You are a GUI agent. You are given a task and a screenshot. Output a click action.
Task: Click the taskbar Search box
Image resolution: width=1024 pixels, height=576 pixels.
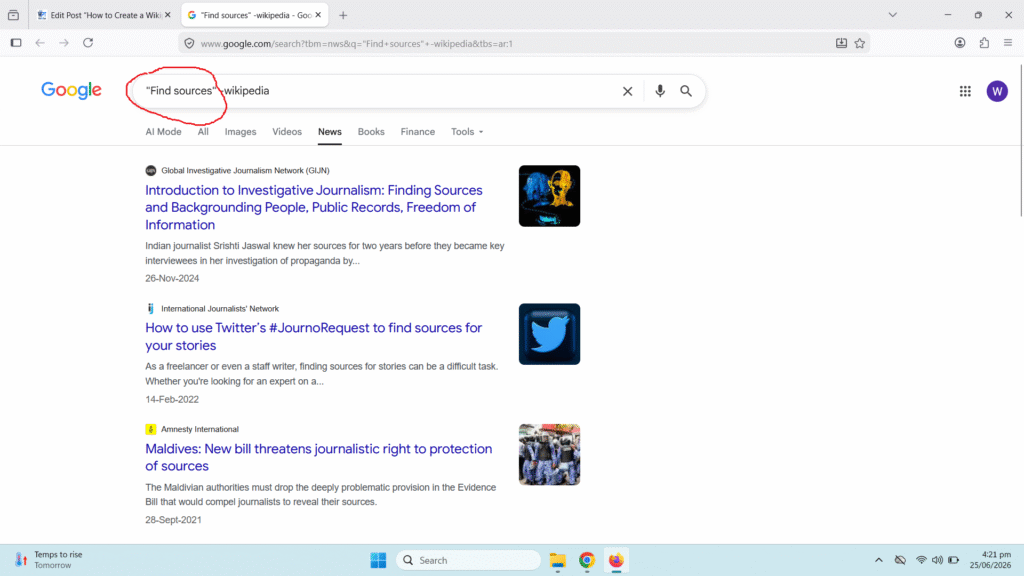pos(468,560)
